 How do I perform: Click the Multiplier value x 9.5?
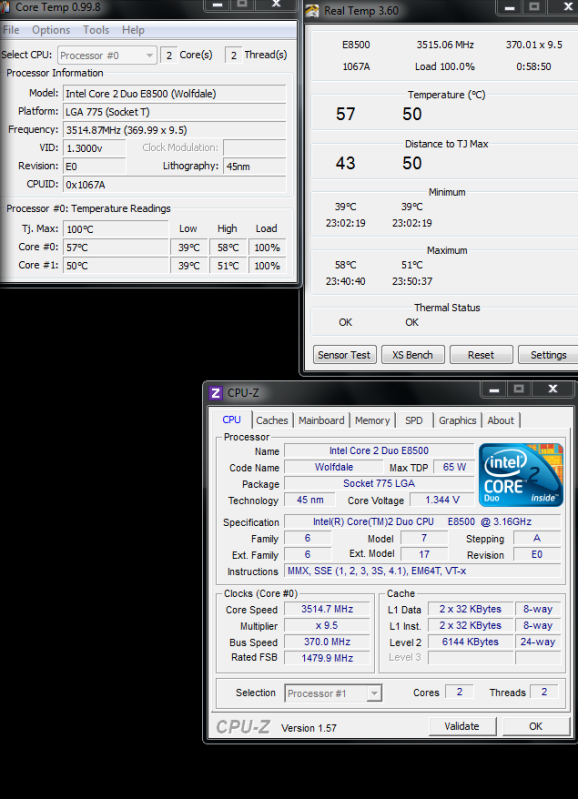[x=327, y=625]
